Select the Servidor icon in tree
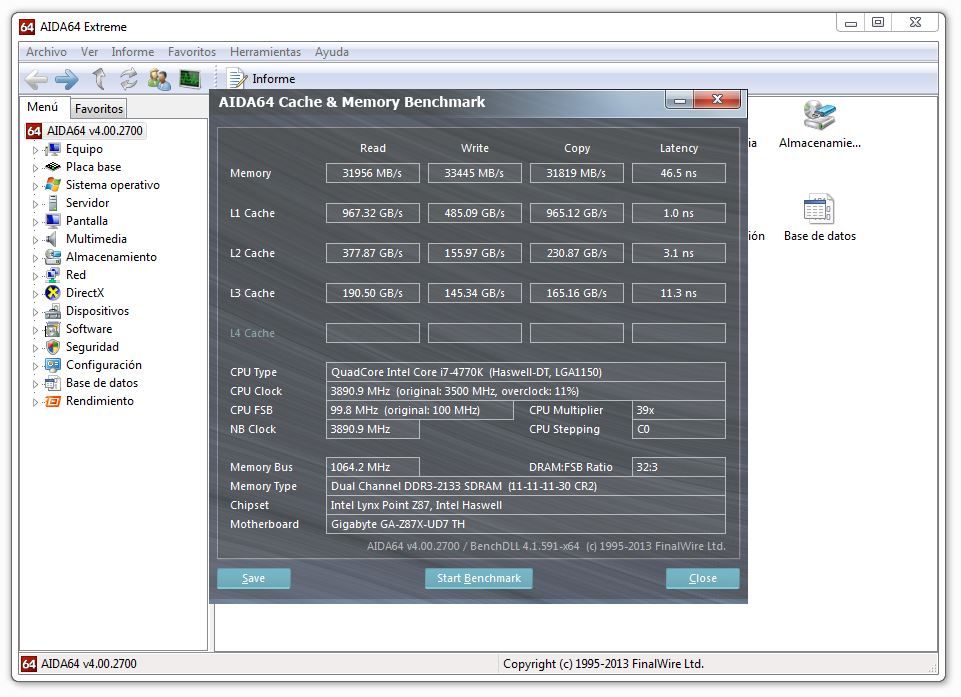Viewport: 961px width, 697px height. tap(53, 203)
